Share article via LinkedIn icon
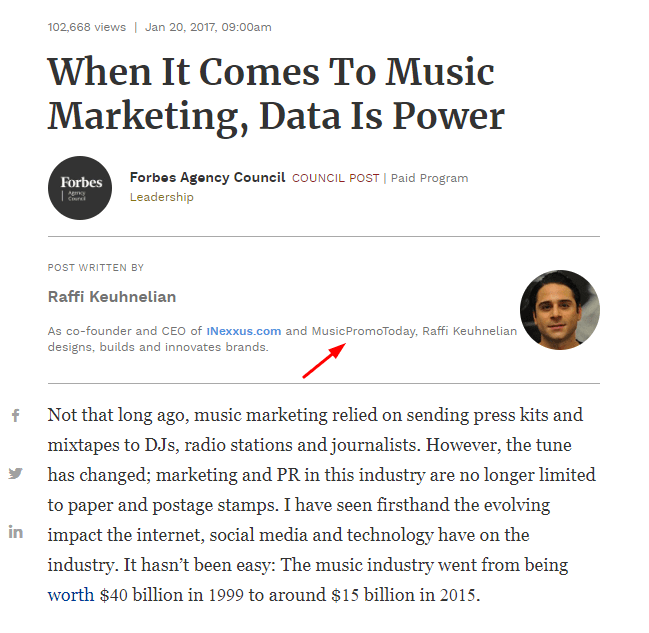Screen dimensions: 649x633 pyautogui.click(x=16, y=532)
